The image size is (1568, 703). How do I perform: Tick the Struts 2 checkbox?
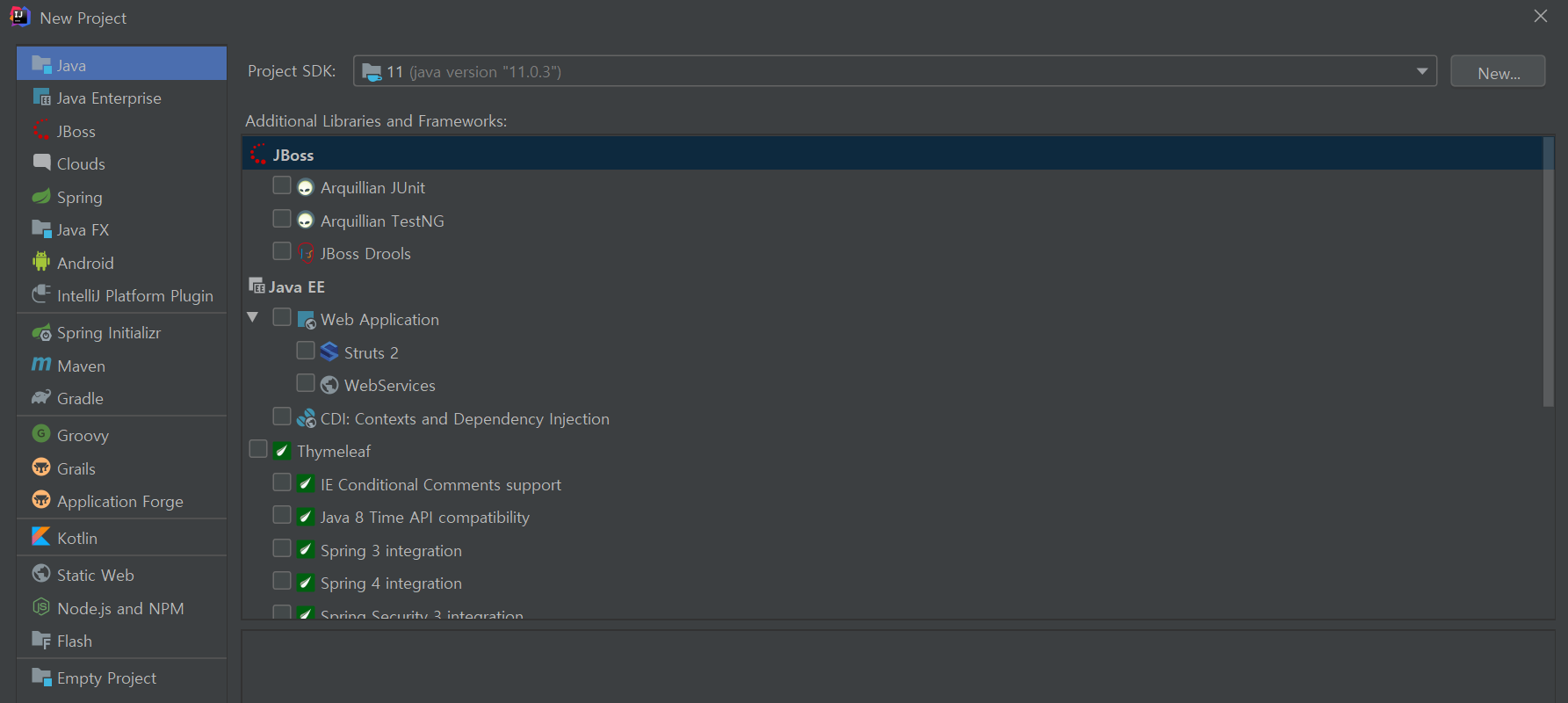[x=306, y=350]
